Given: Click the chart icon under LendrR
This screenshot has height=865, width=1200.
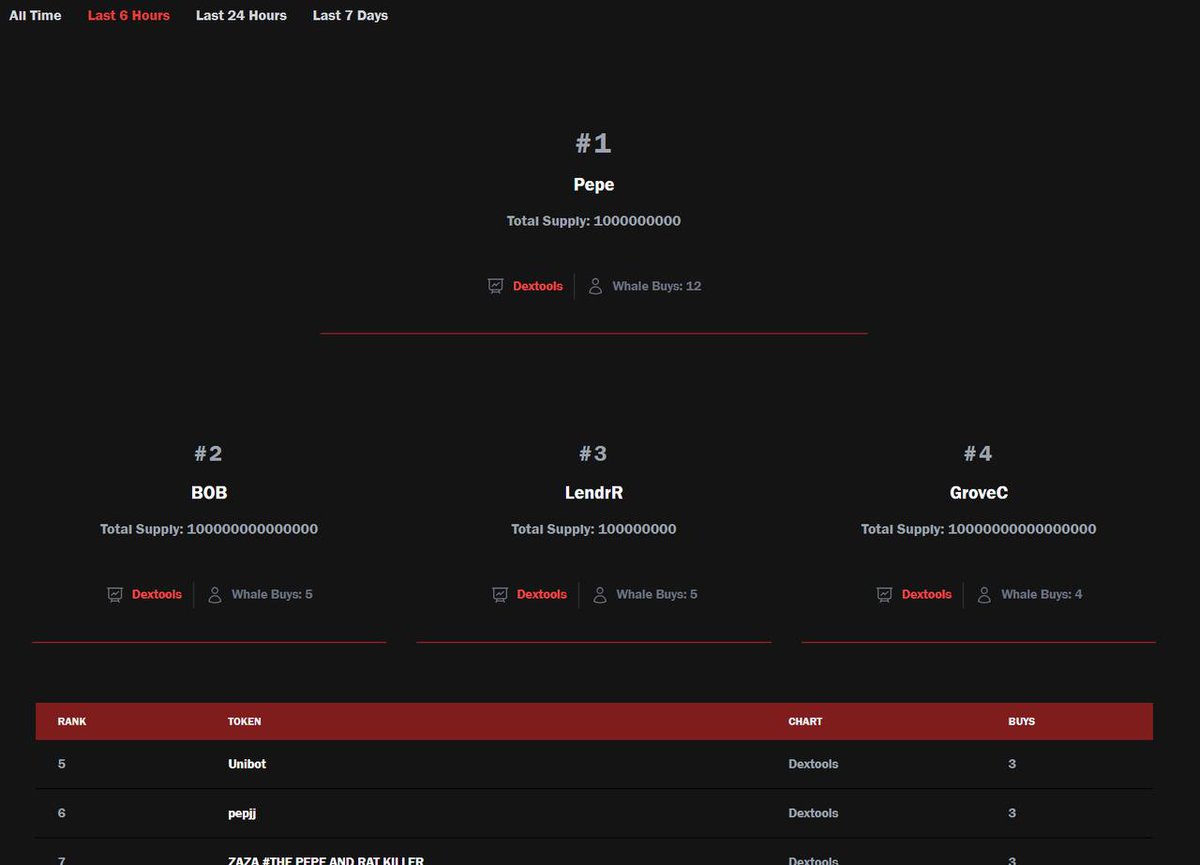Looking at the screenshot, I should coord(500,594).
